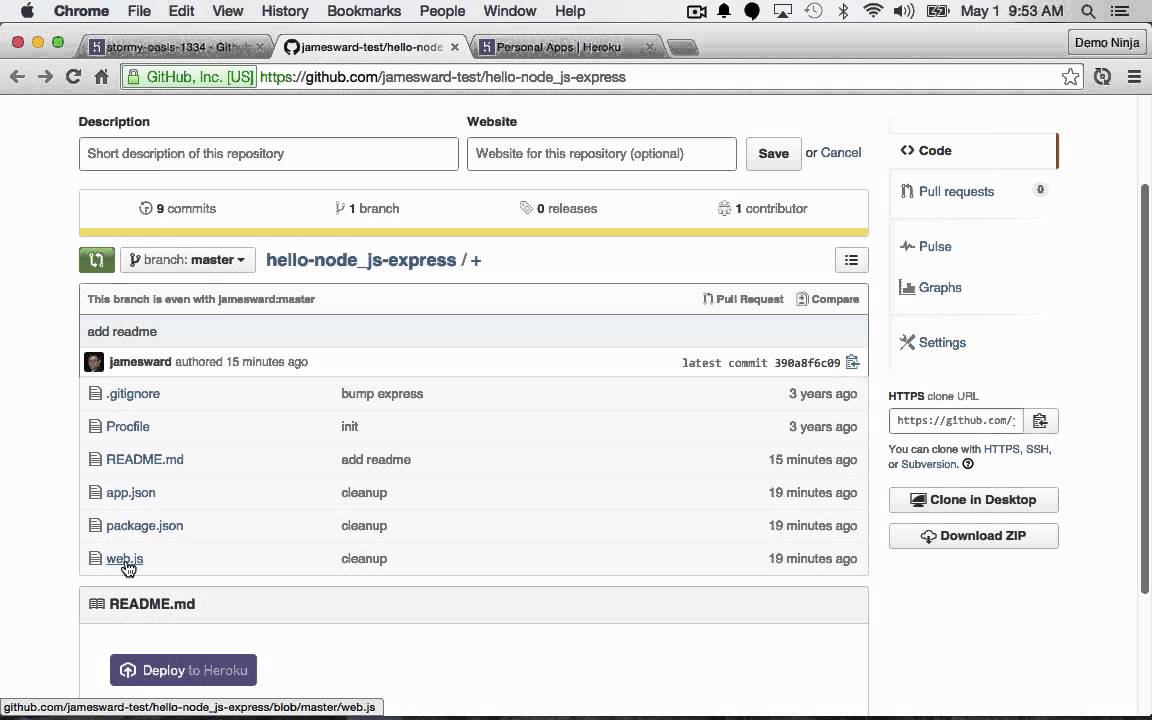Toggle the file list view icon button

[x=851, y=259]
